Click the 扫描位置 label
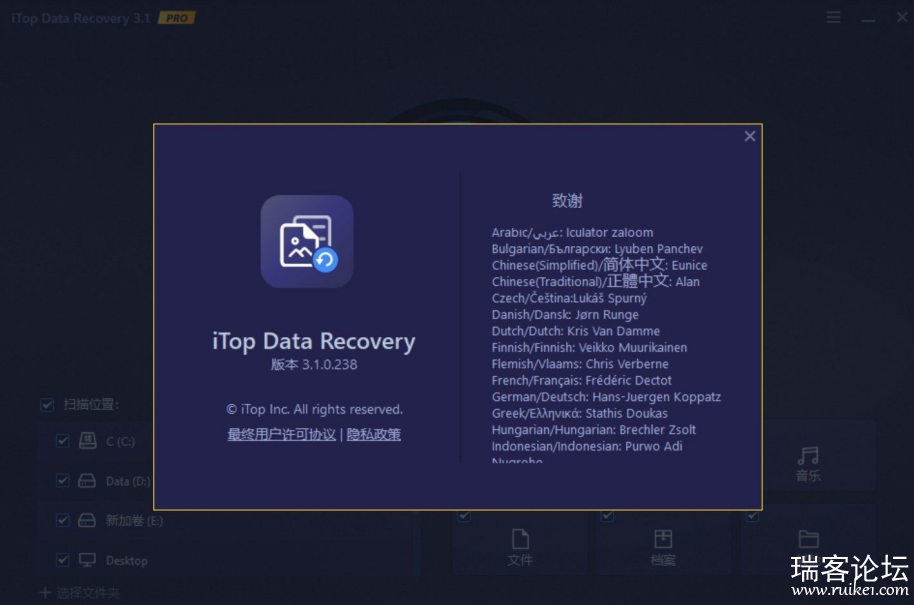 [x=91, y=404]
